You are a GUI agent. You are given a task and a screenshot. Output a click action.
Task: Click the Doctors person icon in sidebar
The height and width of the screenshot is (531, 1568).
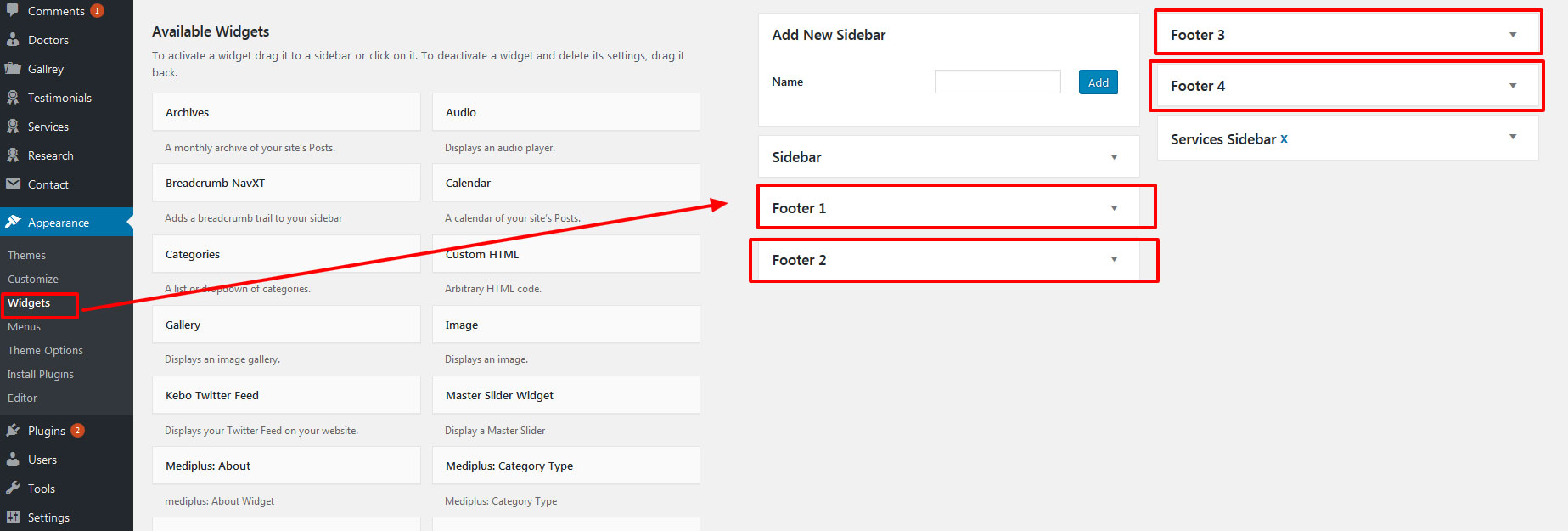13,39
